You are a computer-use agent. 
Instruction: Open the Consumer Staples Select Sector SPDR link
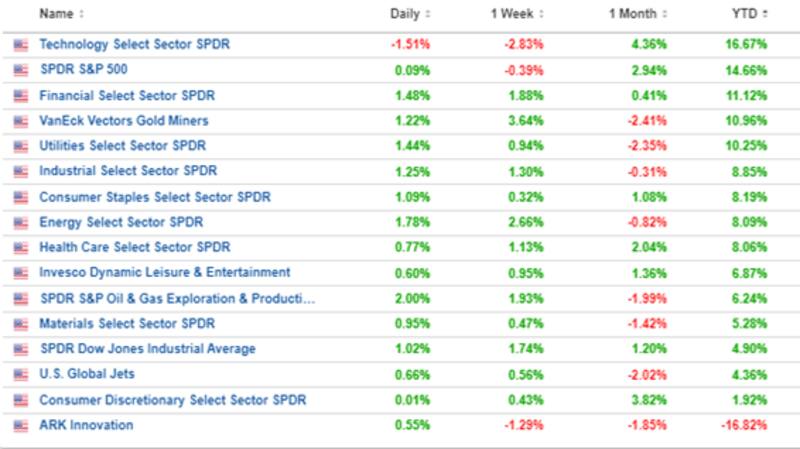(x=155, y=197)
